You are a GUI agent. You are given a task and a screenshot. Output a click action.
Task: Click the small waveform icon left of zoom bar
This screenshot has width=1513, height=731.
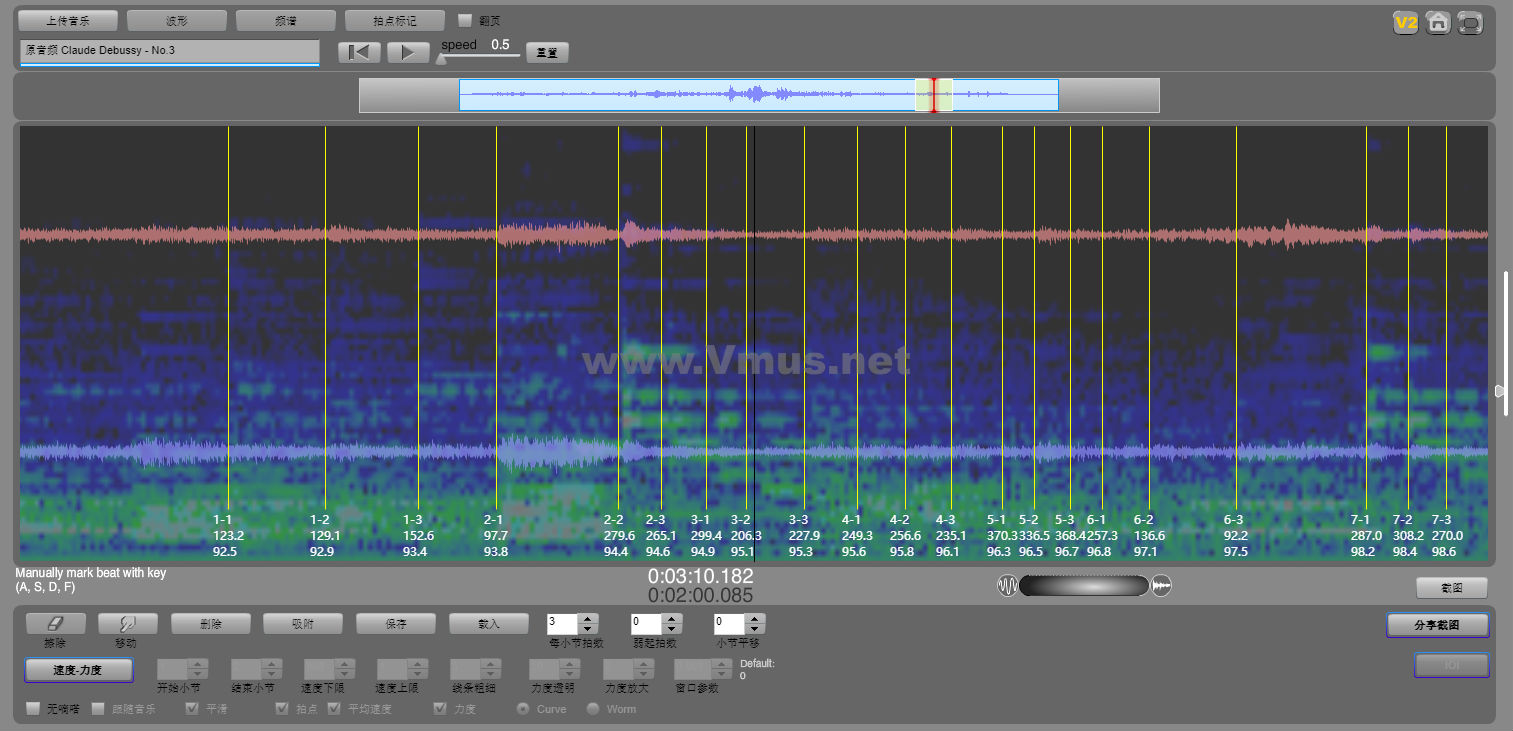(x=1006, y=586)
